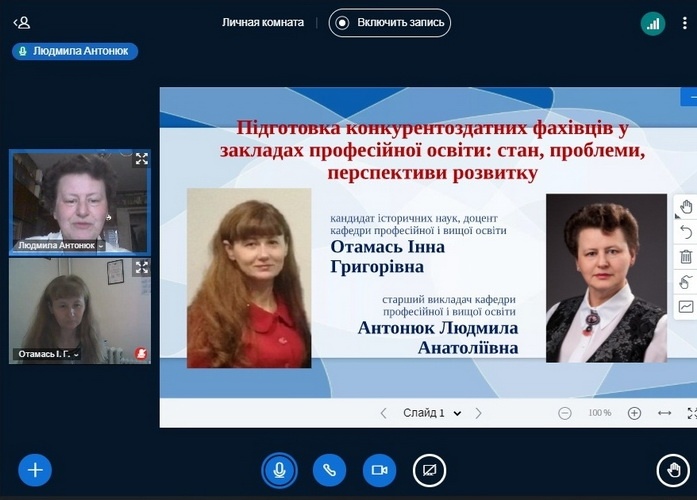This screenshot has width=697, height=500.
Task: Open the chart tool in whiteboard toolbar
Action: point(686,306)
